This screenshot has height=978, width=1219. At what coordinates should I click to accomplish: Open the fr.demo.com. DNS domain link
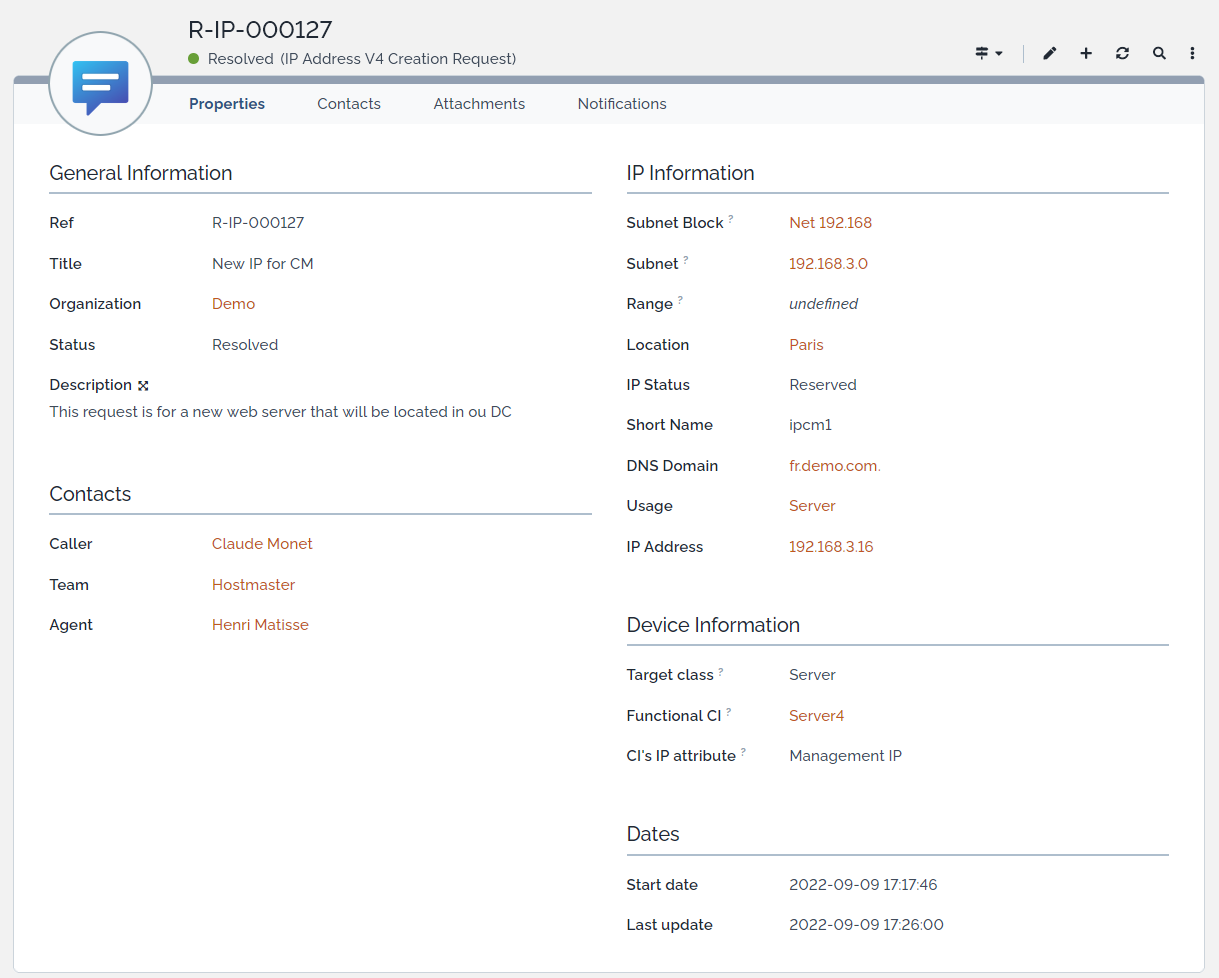click(x=835, y=466)
